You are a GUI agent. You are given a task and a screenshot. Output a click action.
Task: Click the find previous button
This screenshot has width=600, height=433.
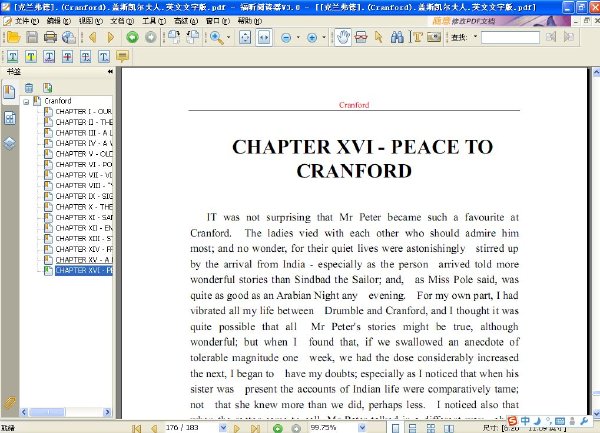[551, 37]
